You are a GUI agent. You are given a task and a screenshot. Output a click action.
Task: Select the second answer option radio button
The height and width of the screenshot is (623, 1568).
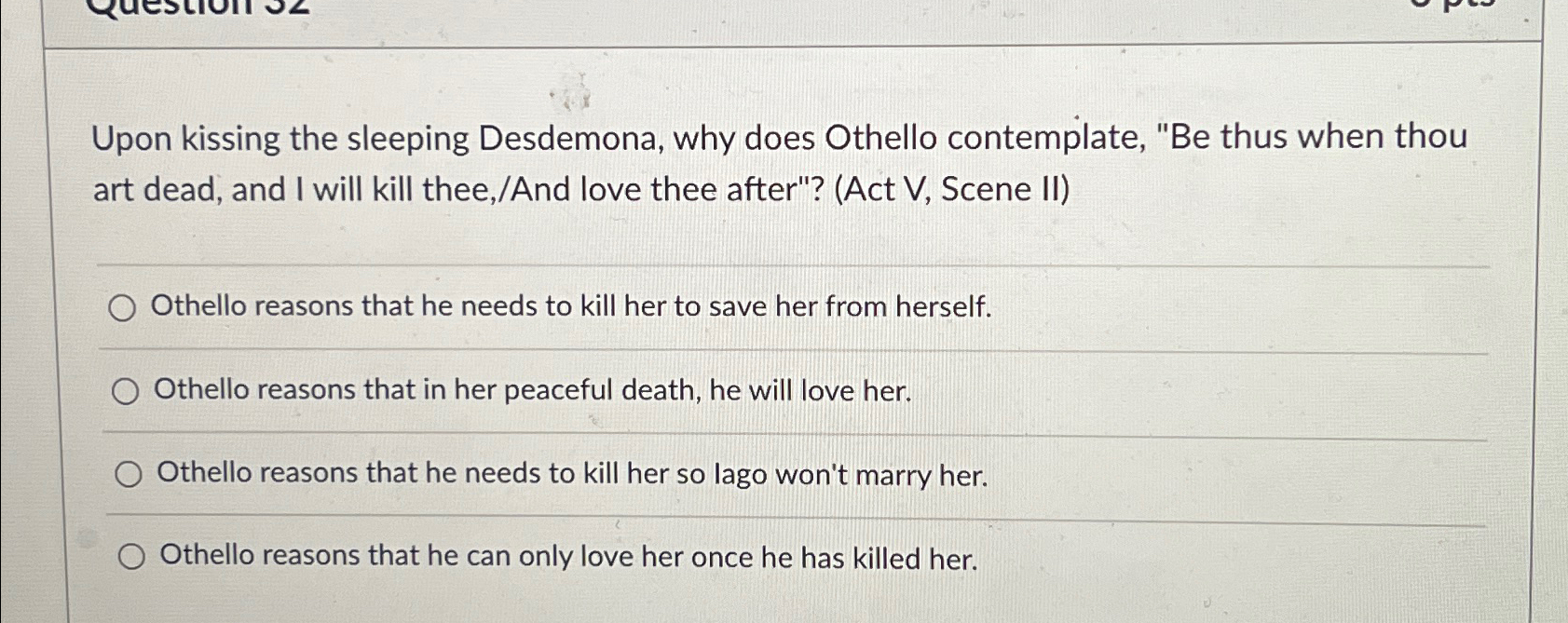pos(126,391)
